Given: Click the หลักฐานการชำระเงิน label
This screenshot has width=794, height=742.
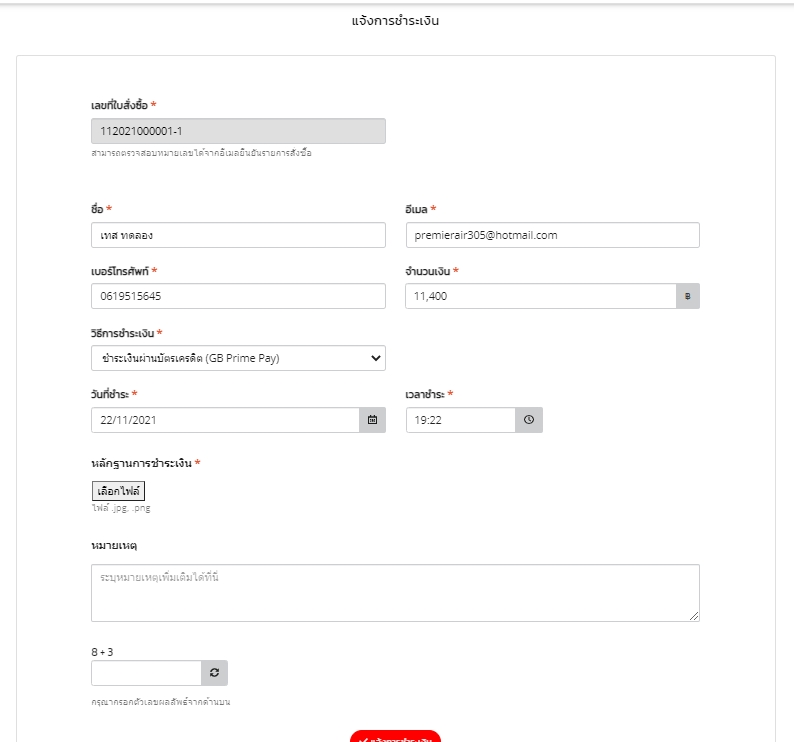Looking at the screenshot, I should click(x=141, y=464).
